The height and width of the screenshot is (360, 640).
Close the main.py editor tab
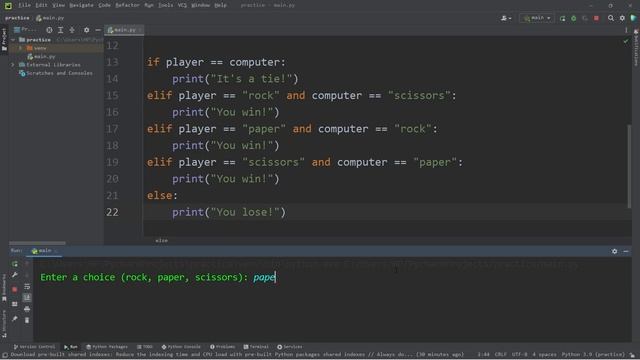[140, 30]
